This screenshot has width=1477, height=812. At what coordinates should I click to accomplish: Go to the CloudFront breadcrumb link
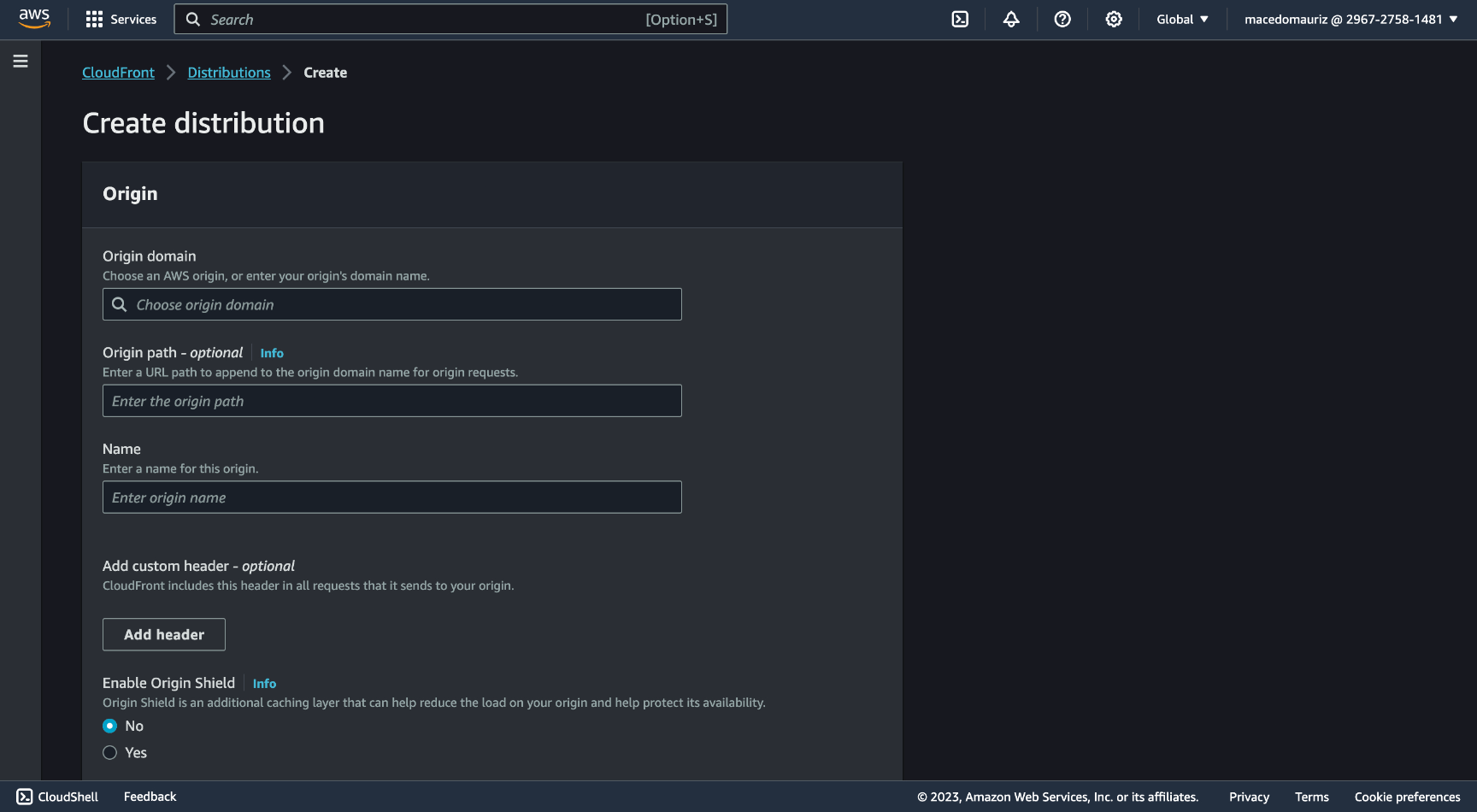pyautogui.click(x=118, y=73)
